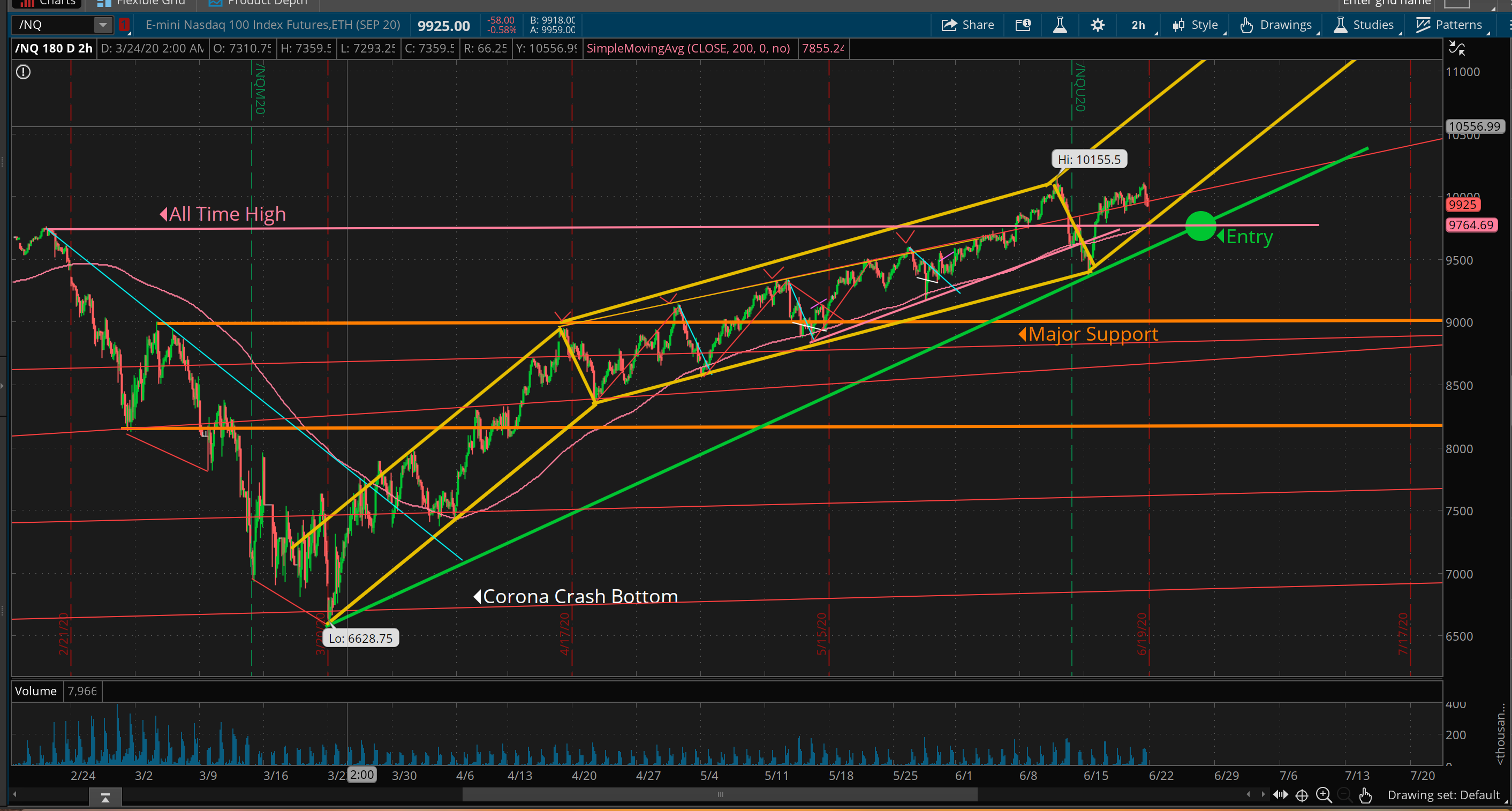Click the zoom-in magnifier icon
Screen dimensions: 1512x811
click(1324, 795)
